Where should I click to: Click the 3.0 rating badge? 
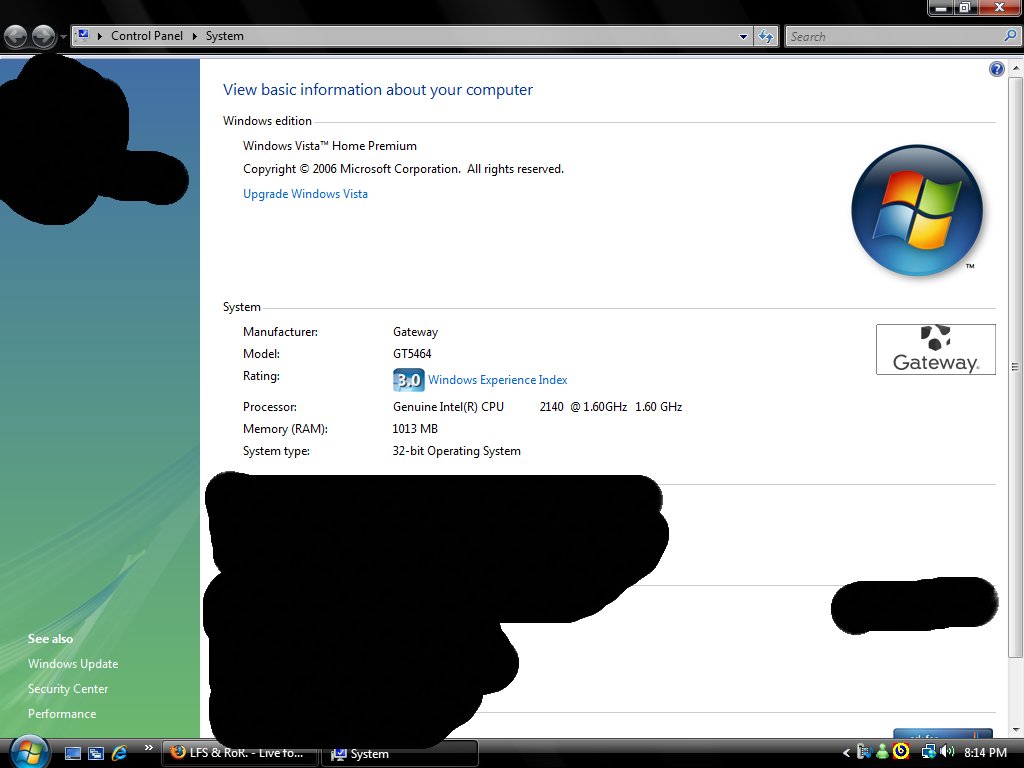409,380
